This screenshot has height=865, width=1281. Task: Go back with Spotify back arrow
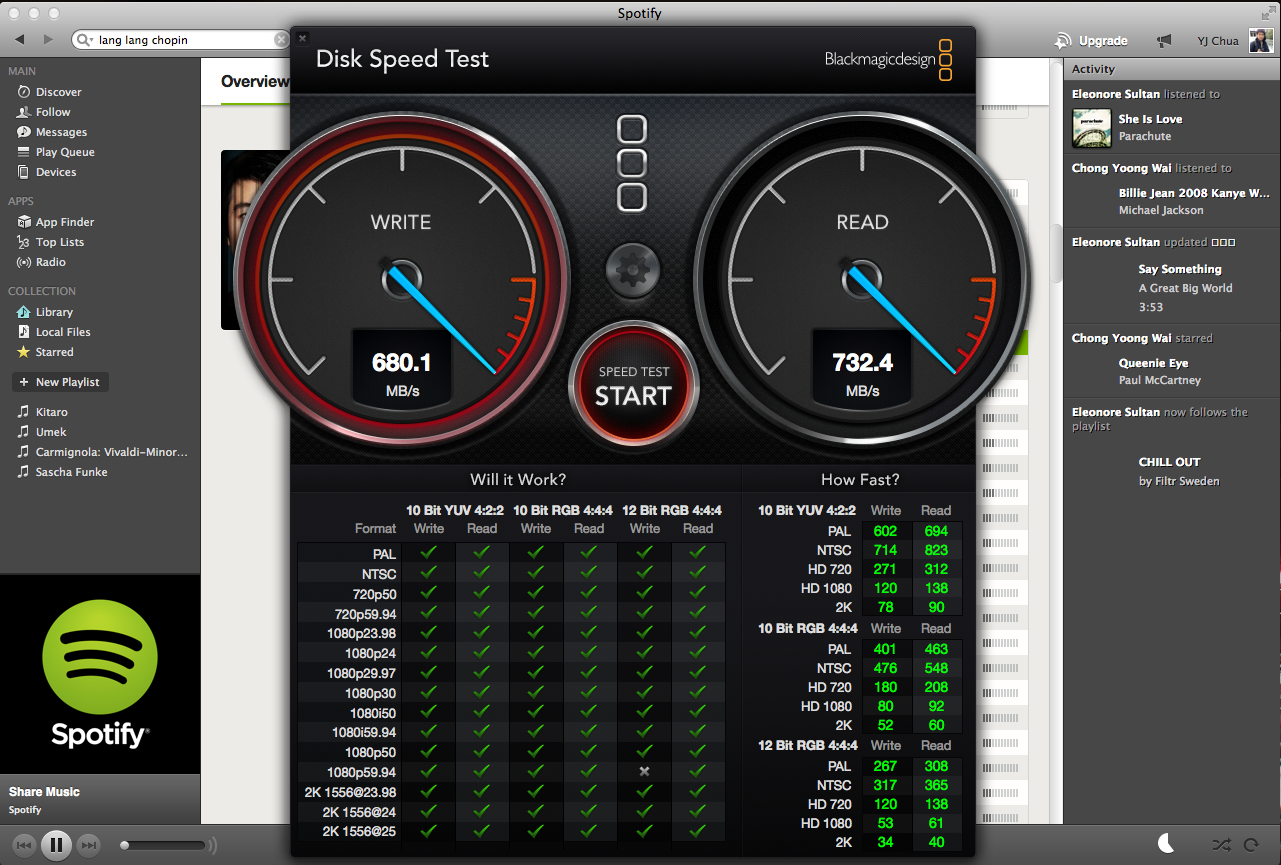click(20, 40)
